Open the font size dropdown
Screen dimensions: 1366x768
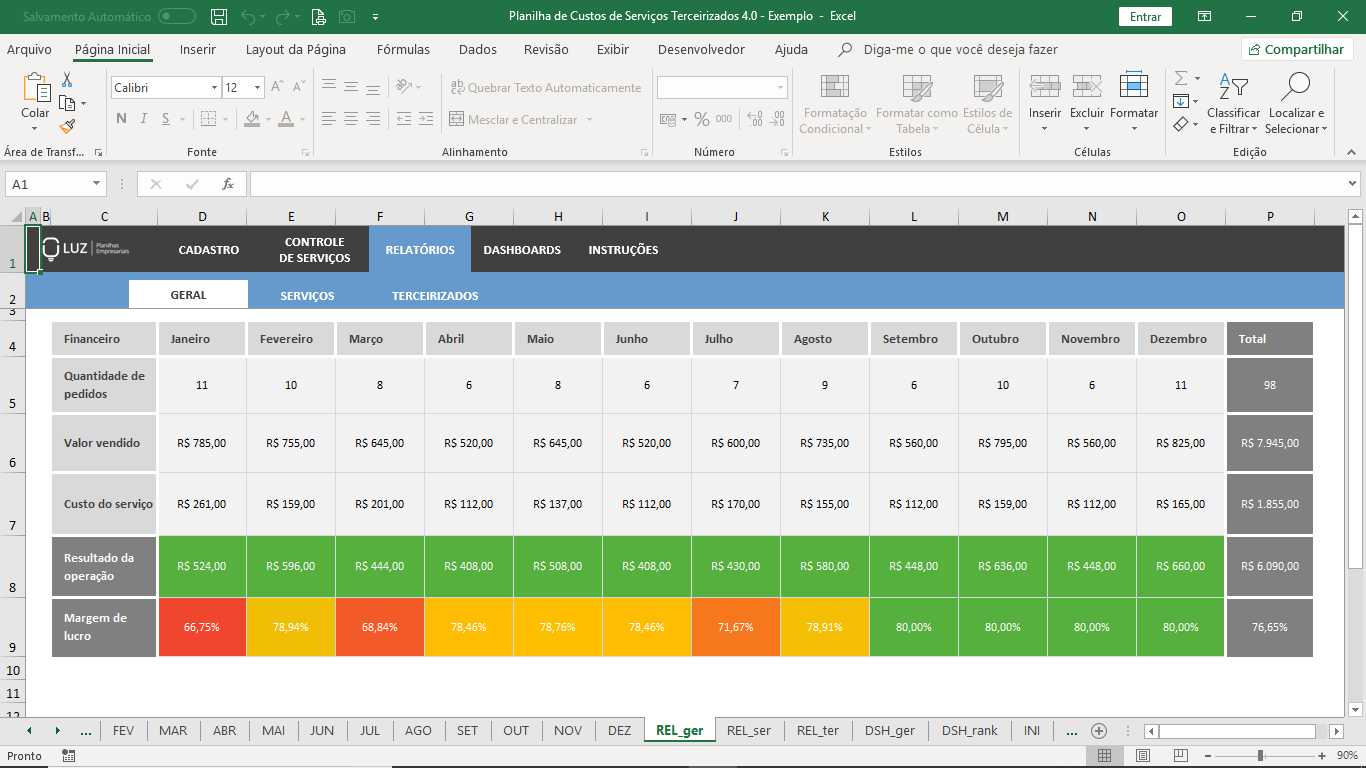[257, 88]
